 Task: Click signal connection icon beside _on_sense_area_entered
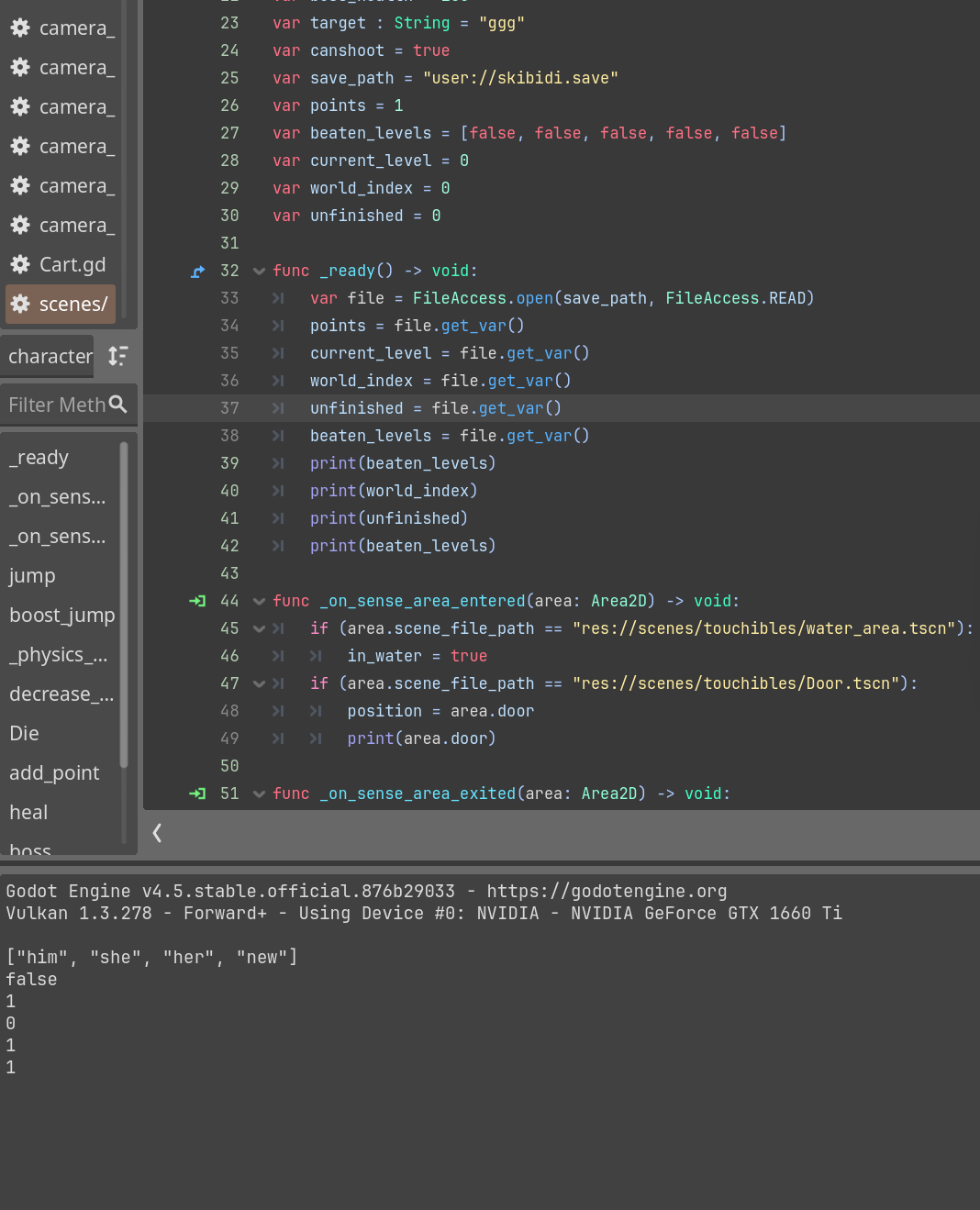tap(197, 602)
